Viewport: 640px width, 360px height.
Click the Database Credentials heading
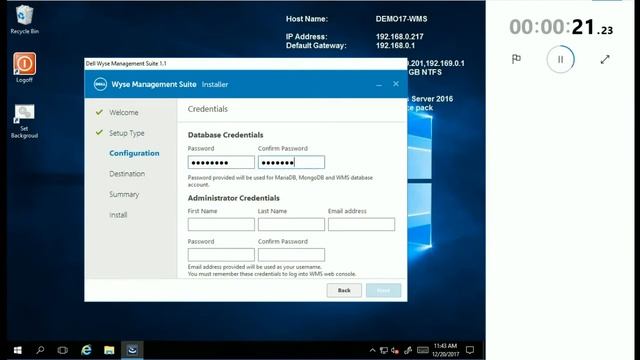click(225, 135)
